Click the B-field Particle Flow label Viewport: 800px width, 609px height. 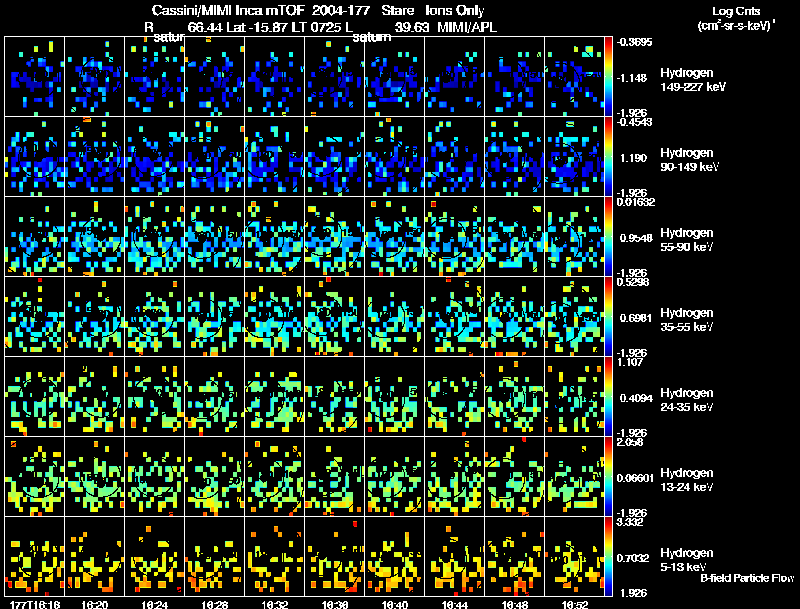pyautogui.click(x=747, y=578)
